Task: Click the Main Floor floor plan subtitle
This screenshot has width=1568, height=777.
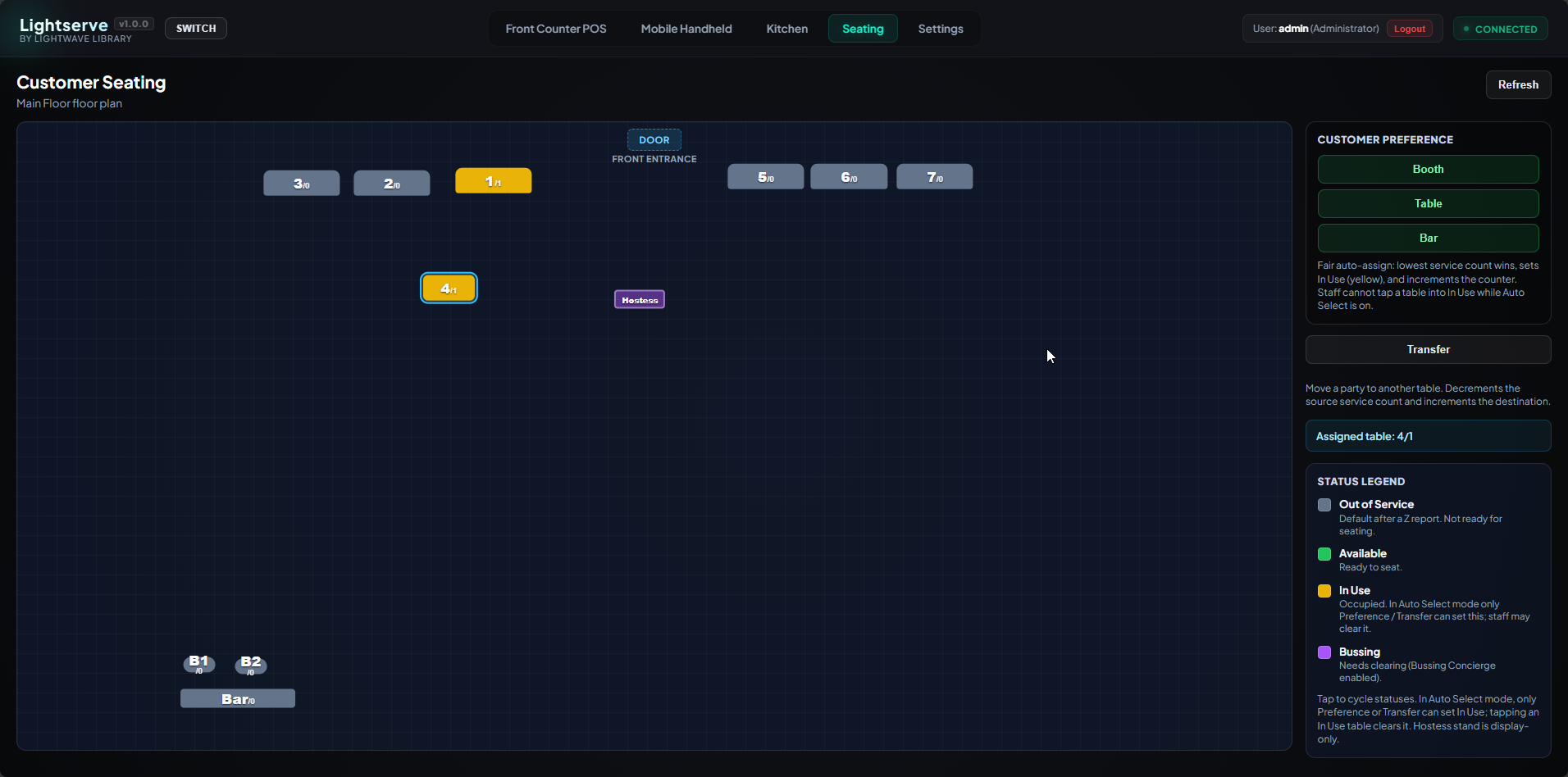Action: tap(69, 103)
